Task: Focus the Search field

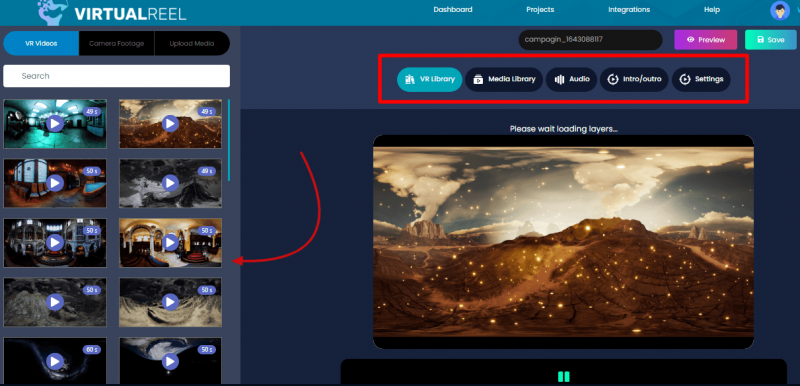Action: point(116,76)
